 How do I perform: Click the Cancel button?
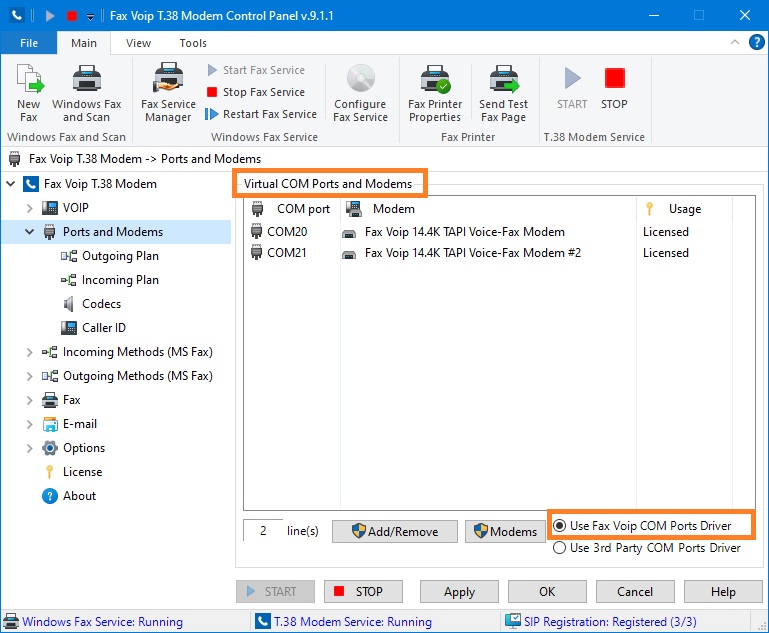(x=635, y=592)
